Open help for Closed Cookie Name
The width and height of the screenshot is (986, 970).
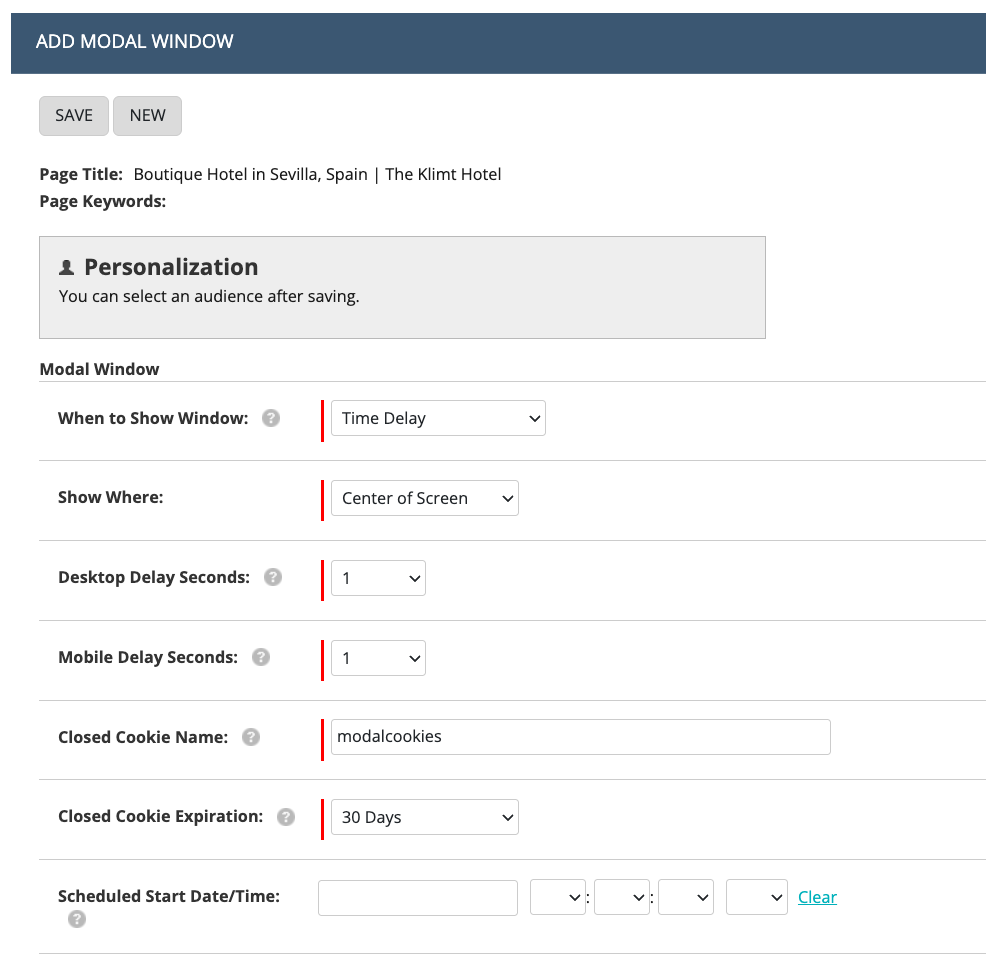(x=251, y=737)
